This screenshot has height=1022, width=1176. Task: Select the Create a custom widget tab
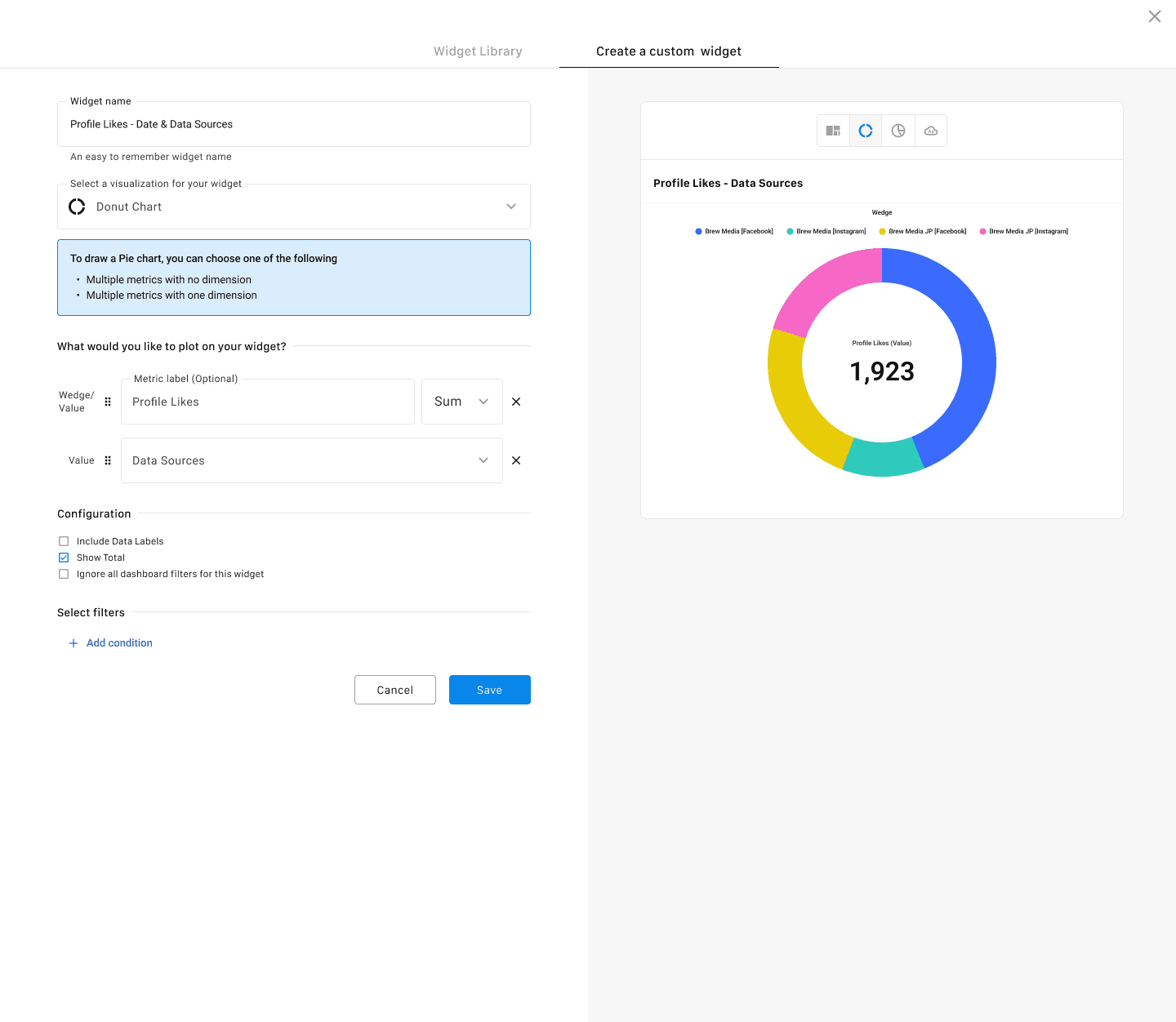(x=669, y=51)
